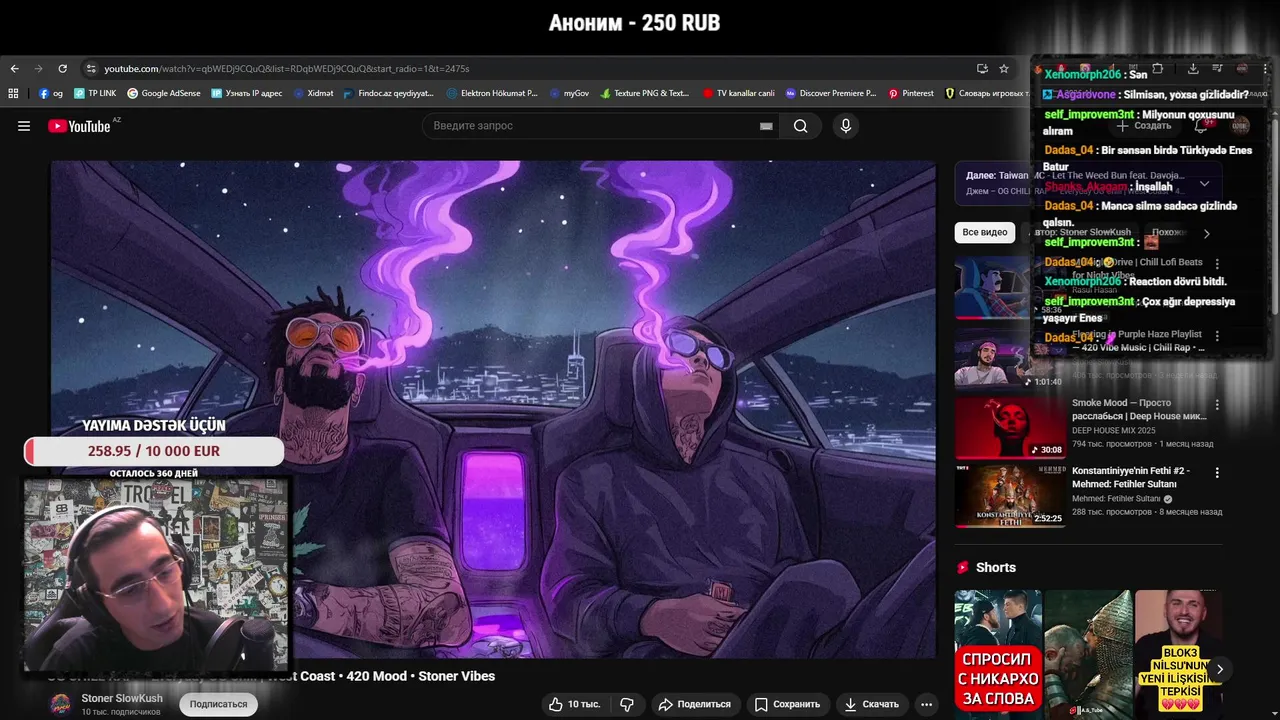This screenshot has width=1280, height=720.
Task: Click 'Smoke Mood — Просто расслабься' video title
Action: click(x=1139, y=409)
